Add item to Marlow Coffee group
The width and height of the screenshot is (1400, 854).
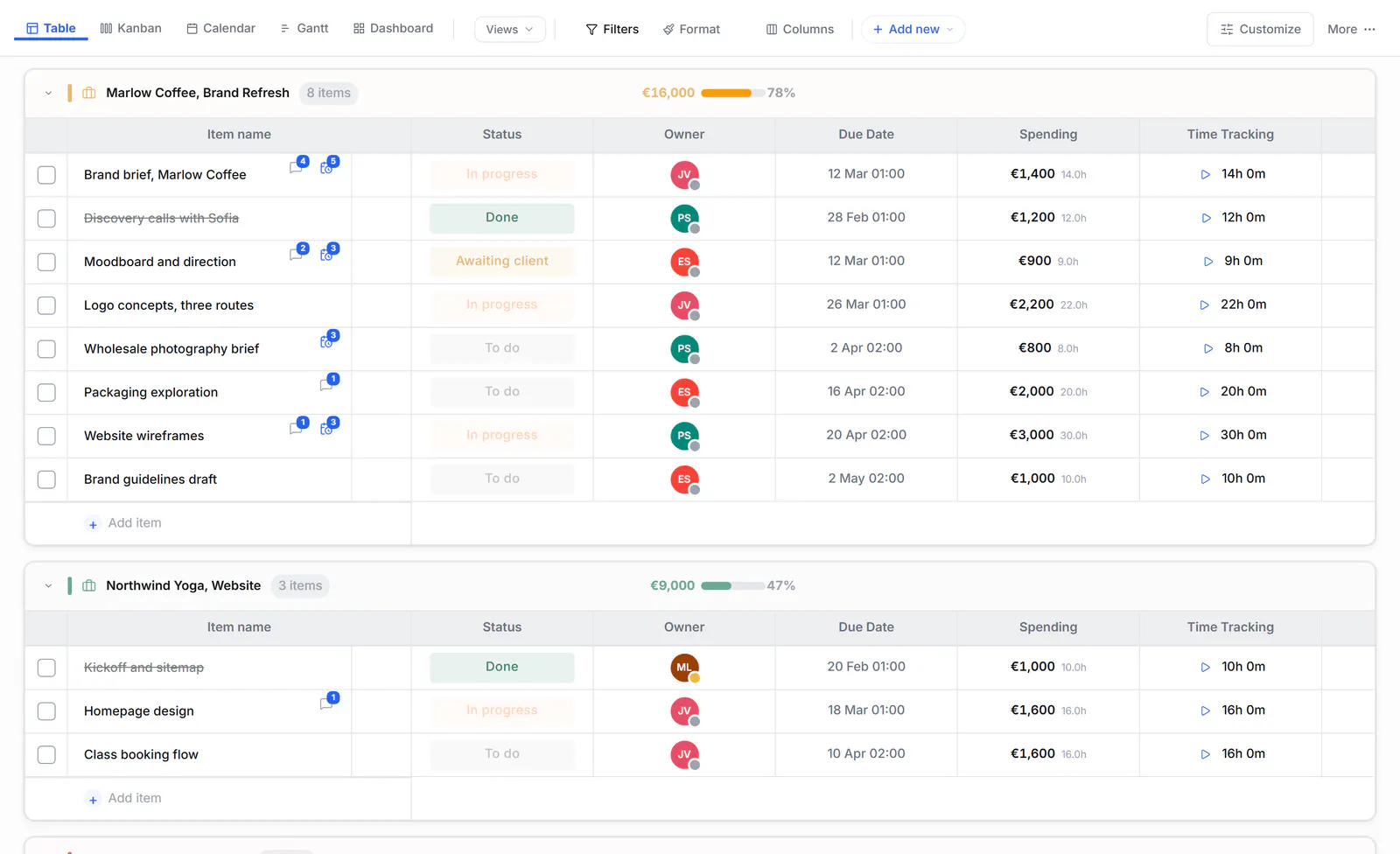click(124, 523)
